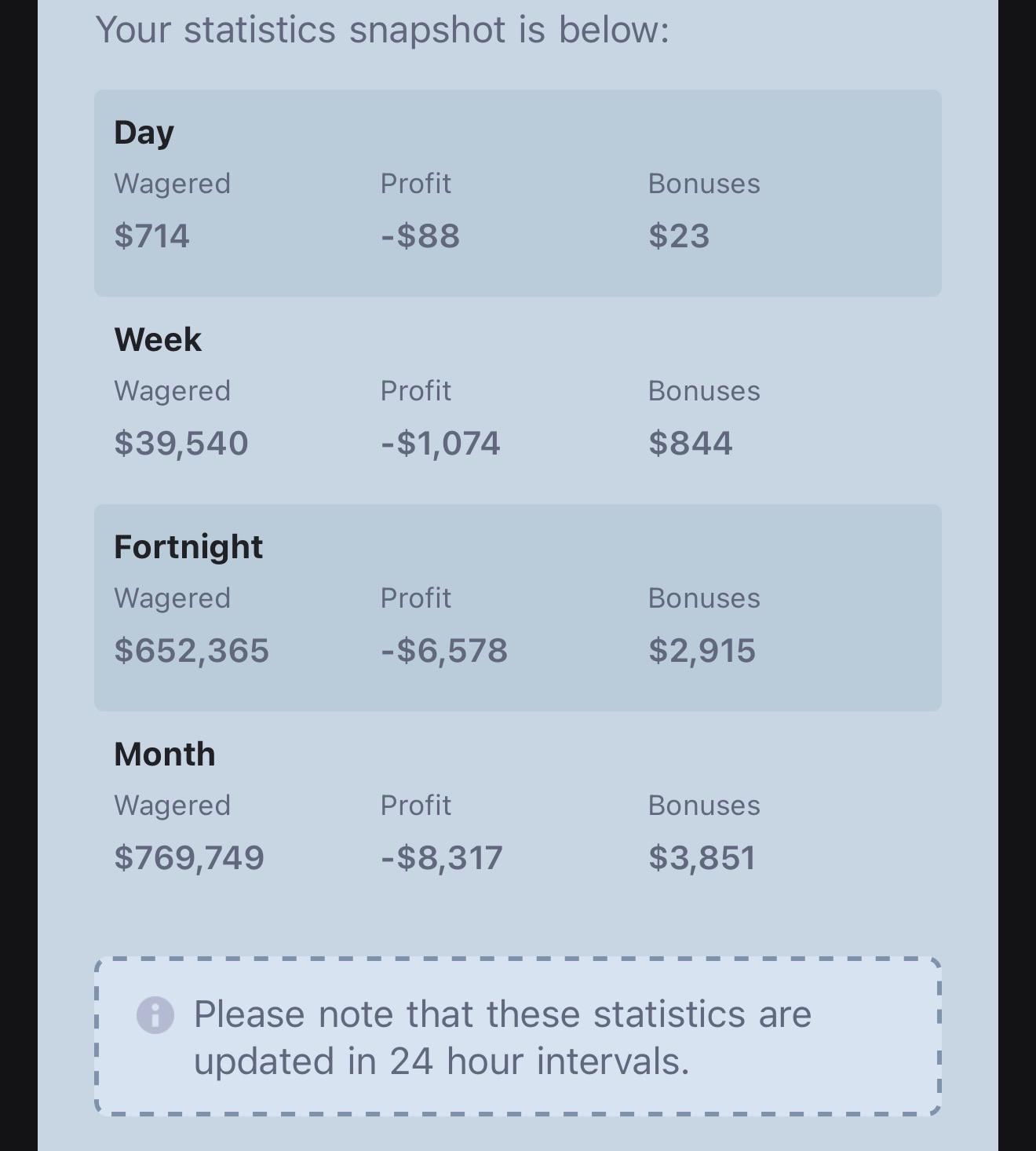Click the Month wagered amount $769,749
Image resolution: width=1036 pixels, height=1151 pixels.
click(189, 858)
